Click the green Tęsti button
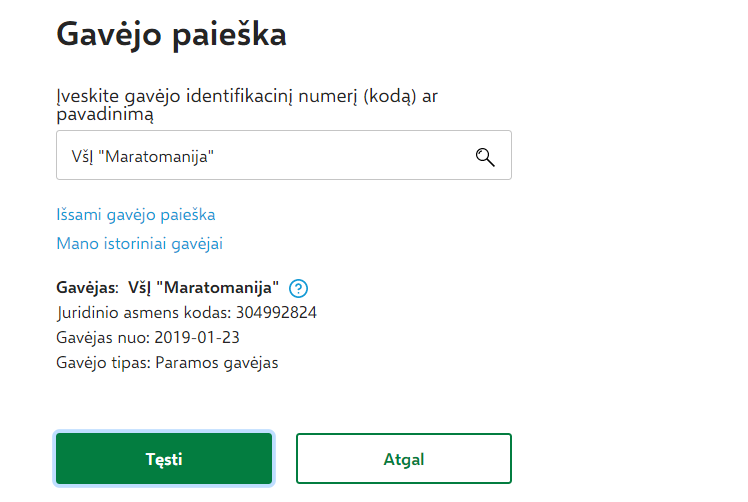The width and height of the screenshot is (748, 502). click(164, 459)
